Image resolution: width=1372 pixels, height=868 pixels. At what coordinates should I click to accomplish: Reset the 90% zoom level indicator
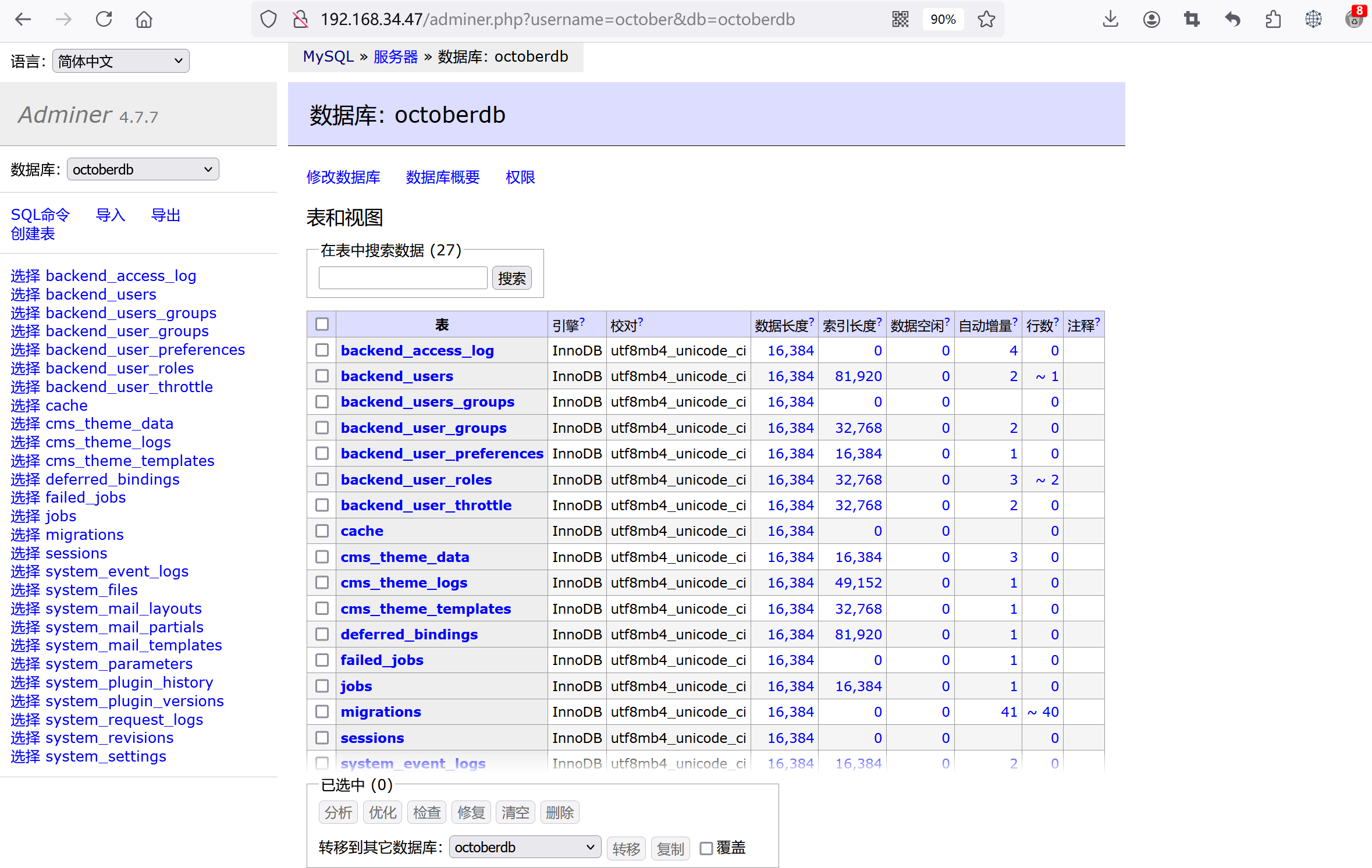[x=943, y=19]
